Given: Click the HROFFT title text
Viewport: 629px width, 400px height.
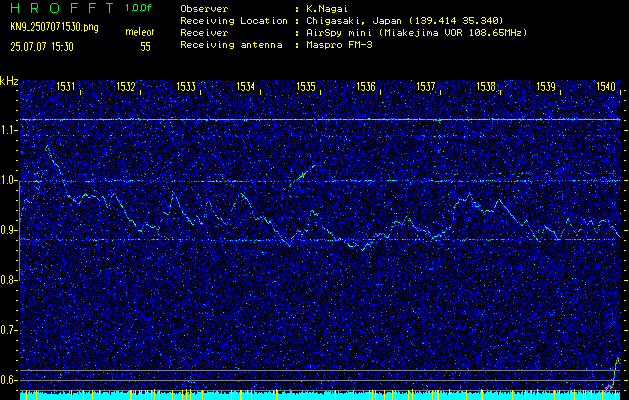Looking at the screenshot, I should pos(62,8).
